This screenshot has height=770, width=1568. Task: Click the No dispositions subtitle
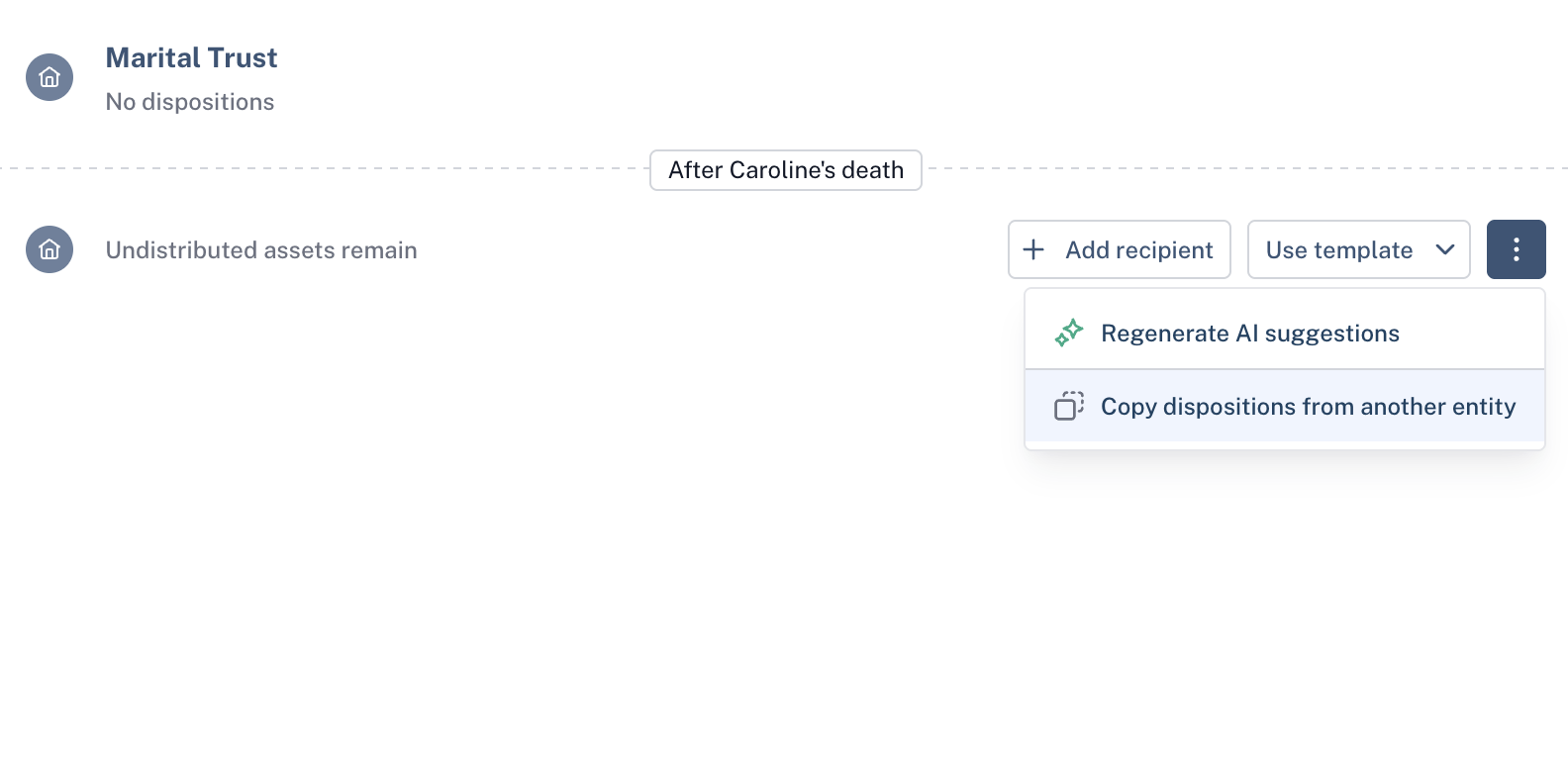tap(190, 102)
